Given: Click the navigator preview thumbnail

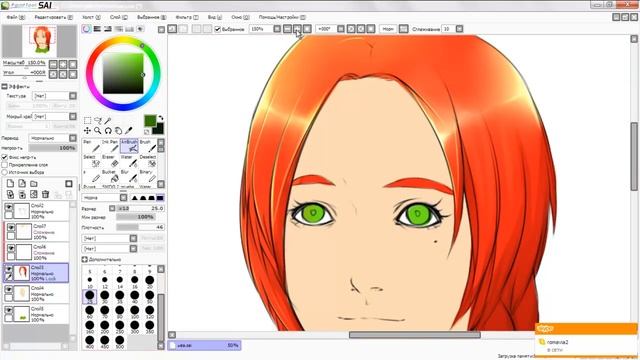Looking at the screenshot, I should (x=40, y=41).
